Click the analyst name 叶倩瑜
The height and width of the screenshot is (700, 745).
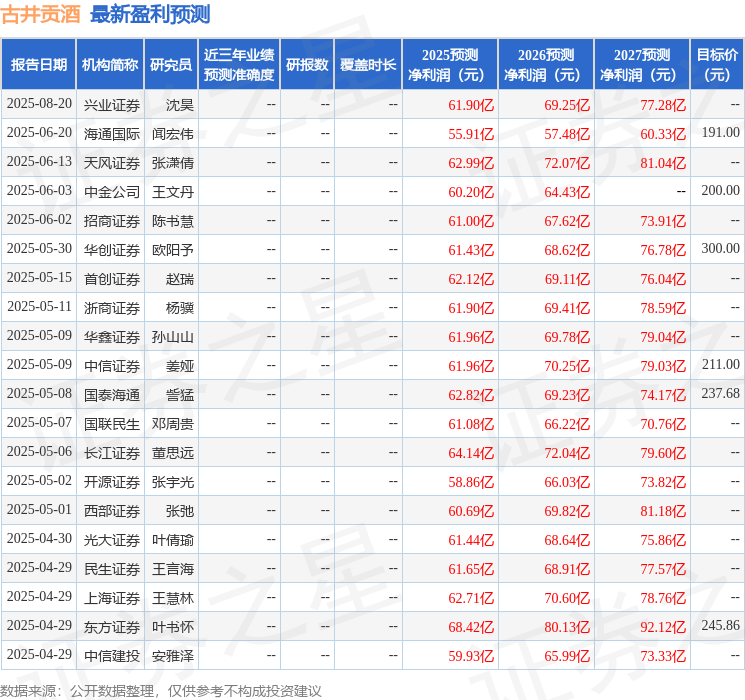[172, 540]
